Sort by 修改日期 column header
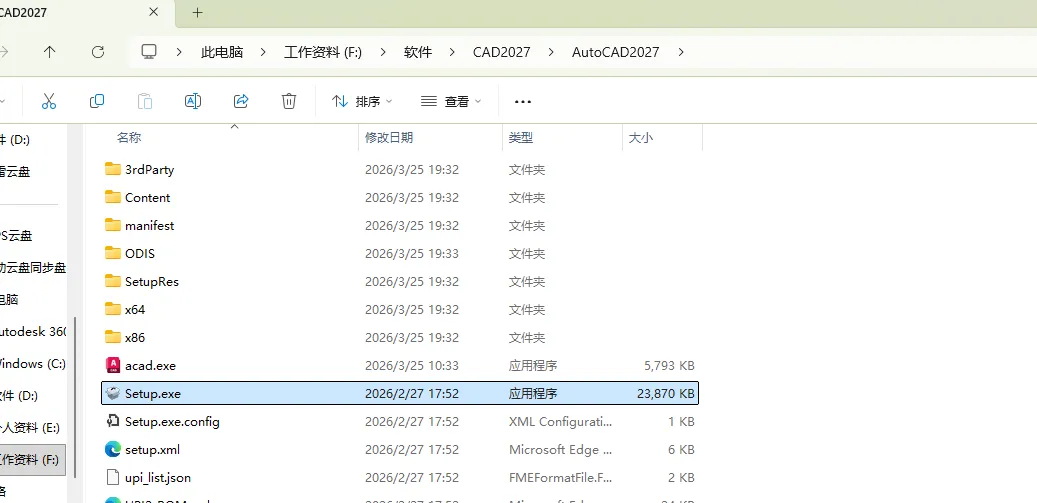Image resolution: width=1037 pixels, height=503 pixels. (x=389, y=137)
